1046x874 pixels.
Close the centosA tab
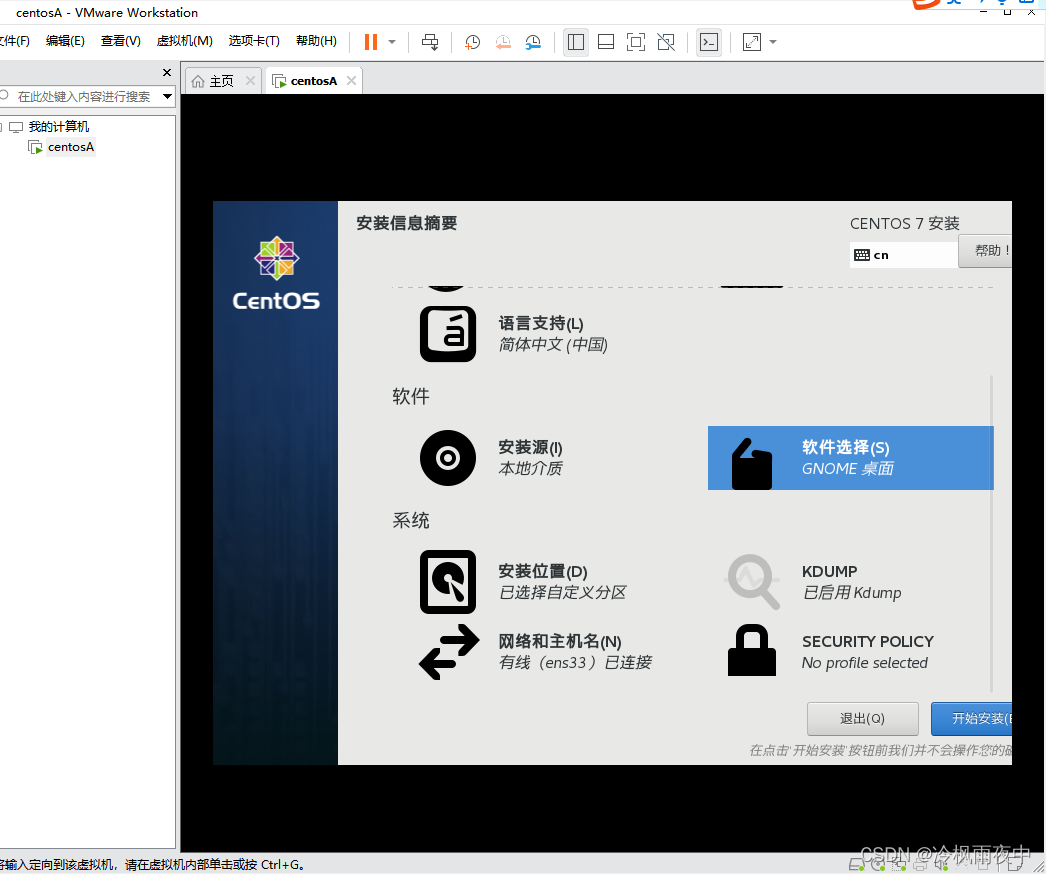coord(351,81)
